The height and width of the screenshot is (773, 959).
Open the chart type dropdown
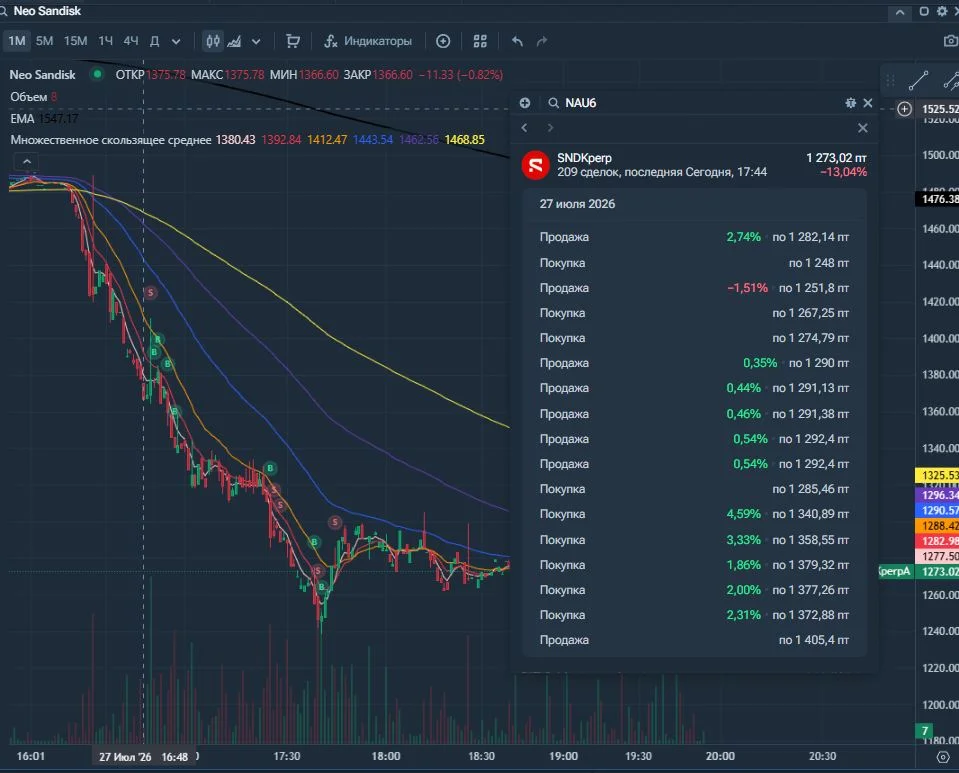pyautogui.click(x=256, y=42)
